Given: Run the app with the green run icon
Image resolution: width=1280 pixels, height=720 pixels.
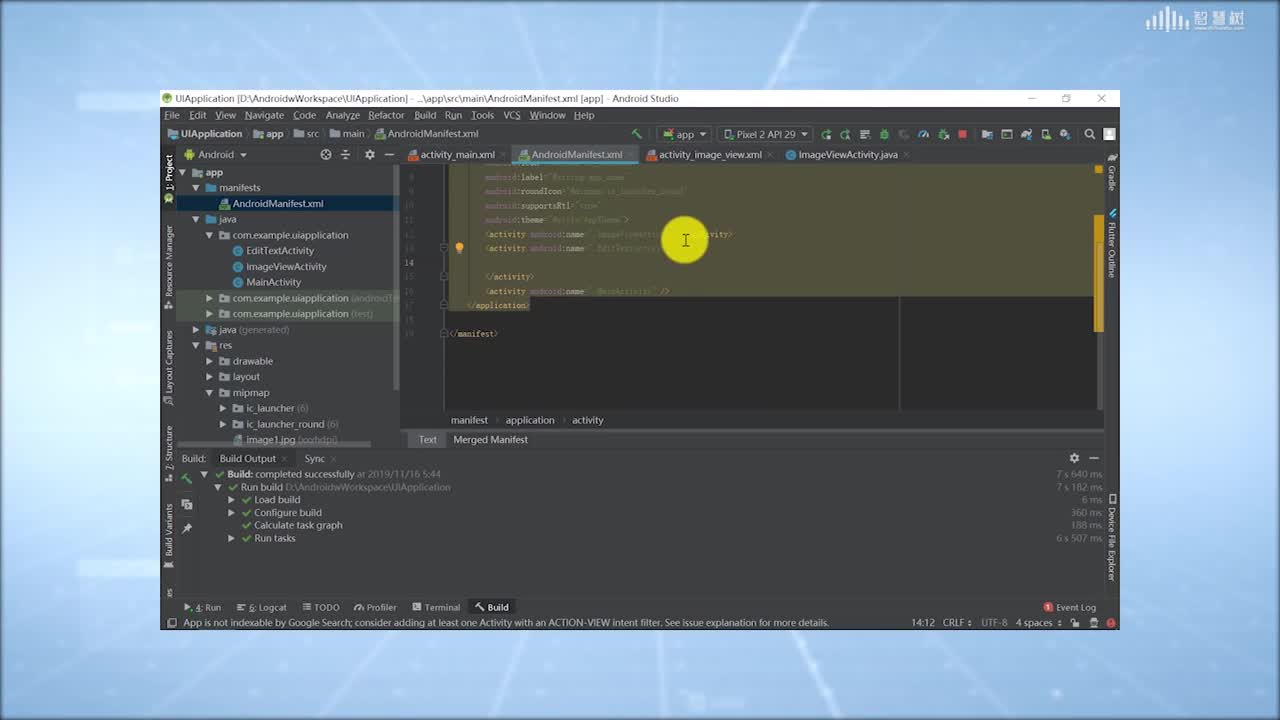Looking at the screenshot, I should coord(826,134).
